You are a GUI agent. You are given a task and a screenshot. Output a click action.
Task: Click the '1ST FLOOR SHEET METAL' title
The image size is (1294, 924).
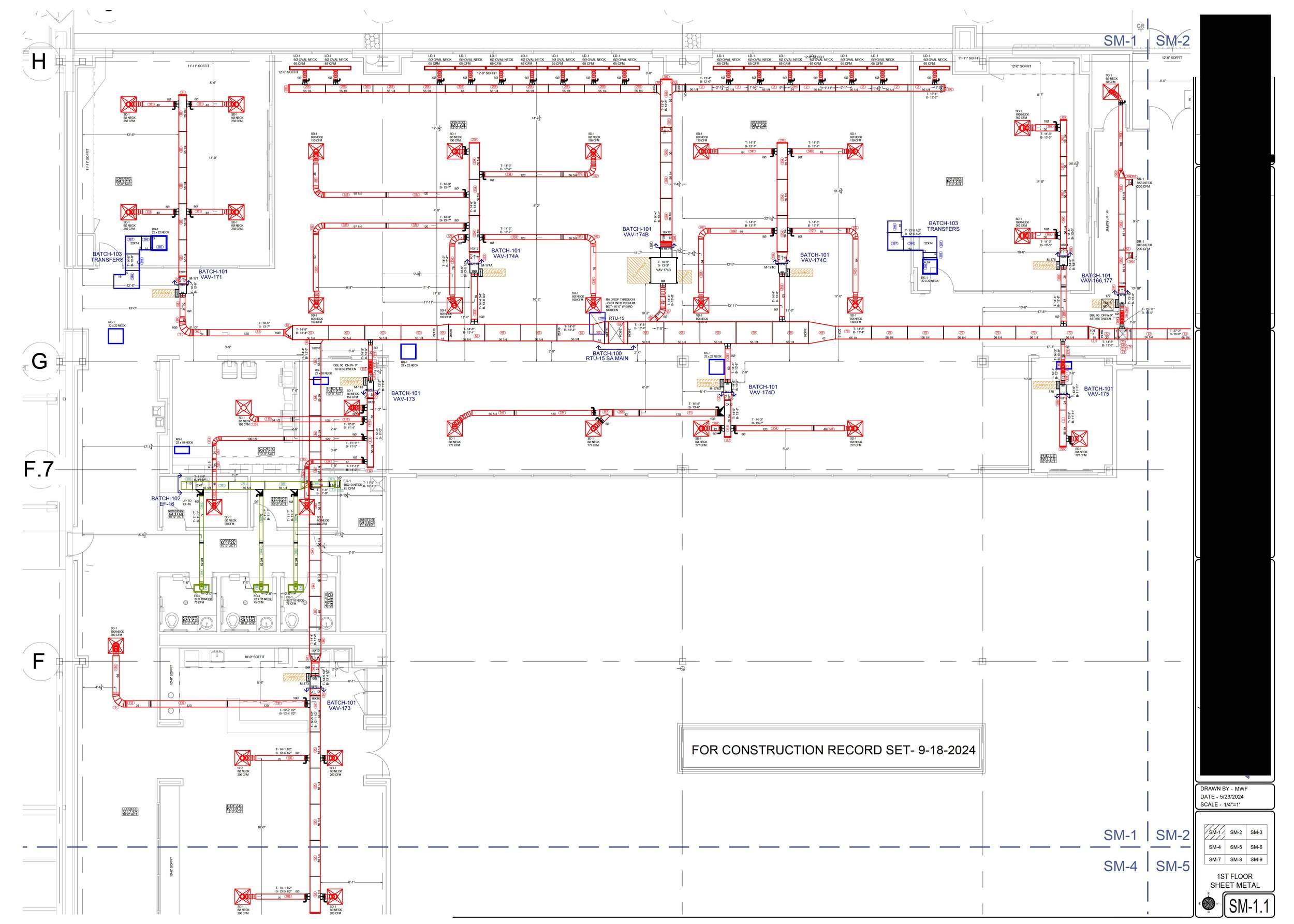(x=1235, y=881)
